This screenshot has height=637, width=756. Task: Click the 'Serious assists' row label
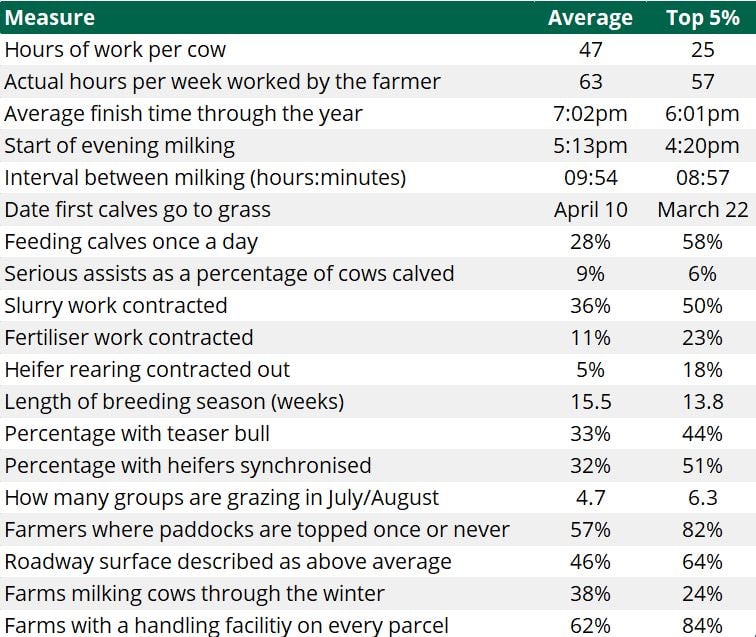pyautogui.click(x=229, y=273)
